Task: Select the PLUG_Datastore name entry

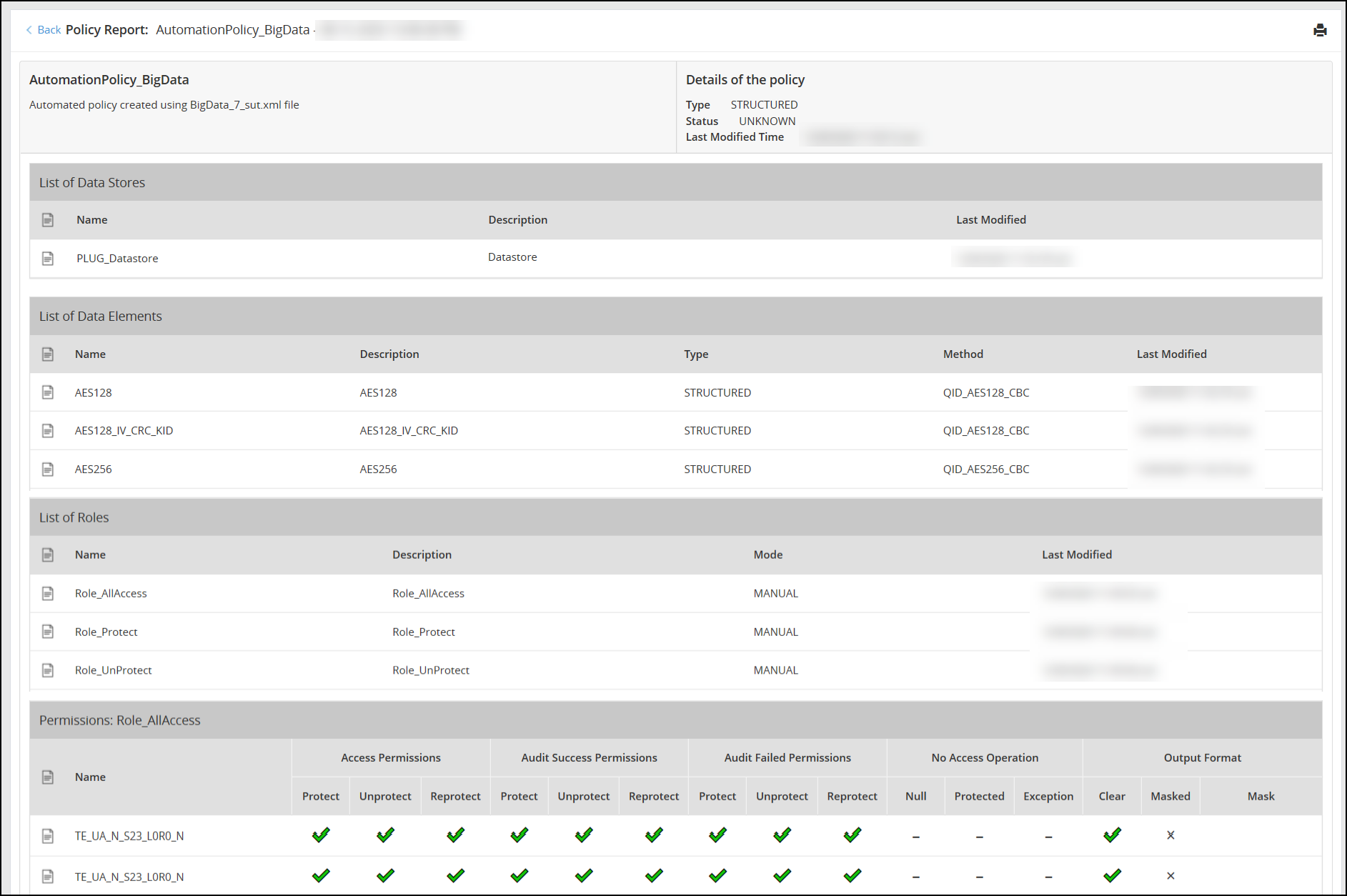Action: coord(117,259)
